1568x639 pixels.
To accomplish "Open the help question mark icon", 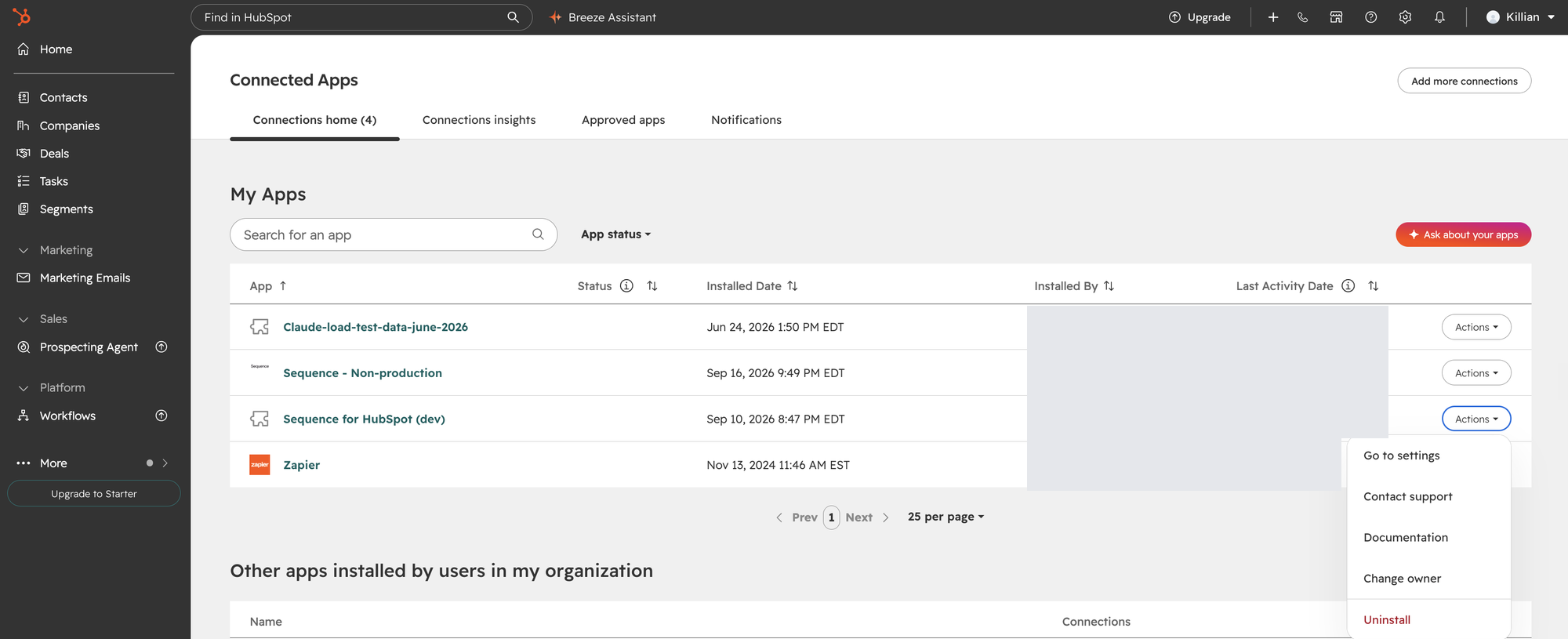I will (1371, 17).
